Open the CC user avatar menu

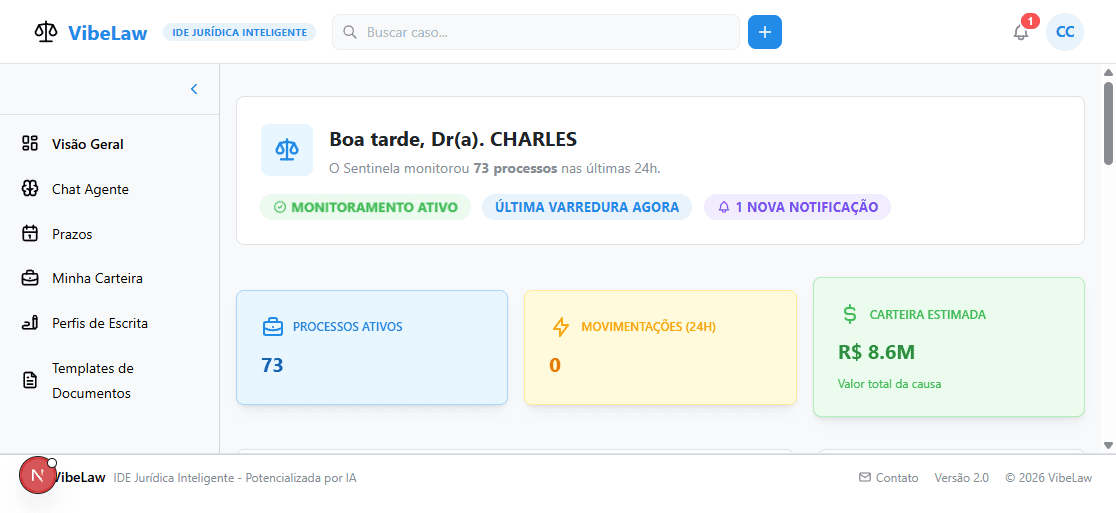click(1065, 32)
